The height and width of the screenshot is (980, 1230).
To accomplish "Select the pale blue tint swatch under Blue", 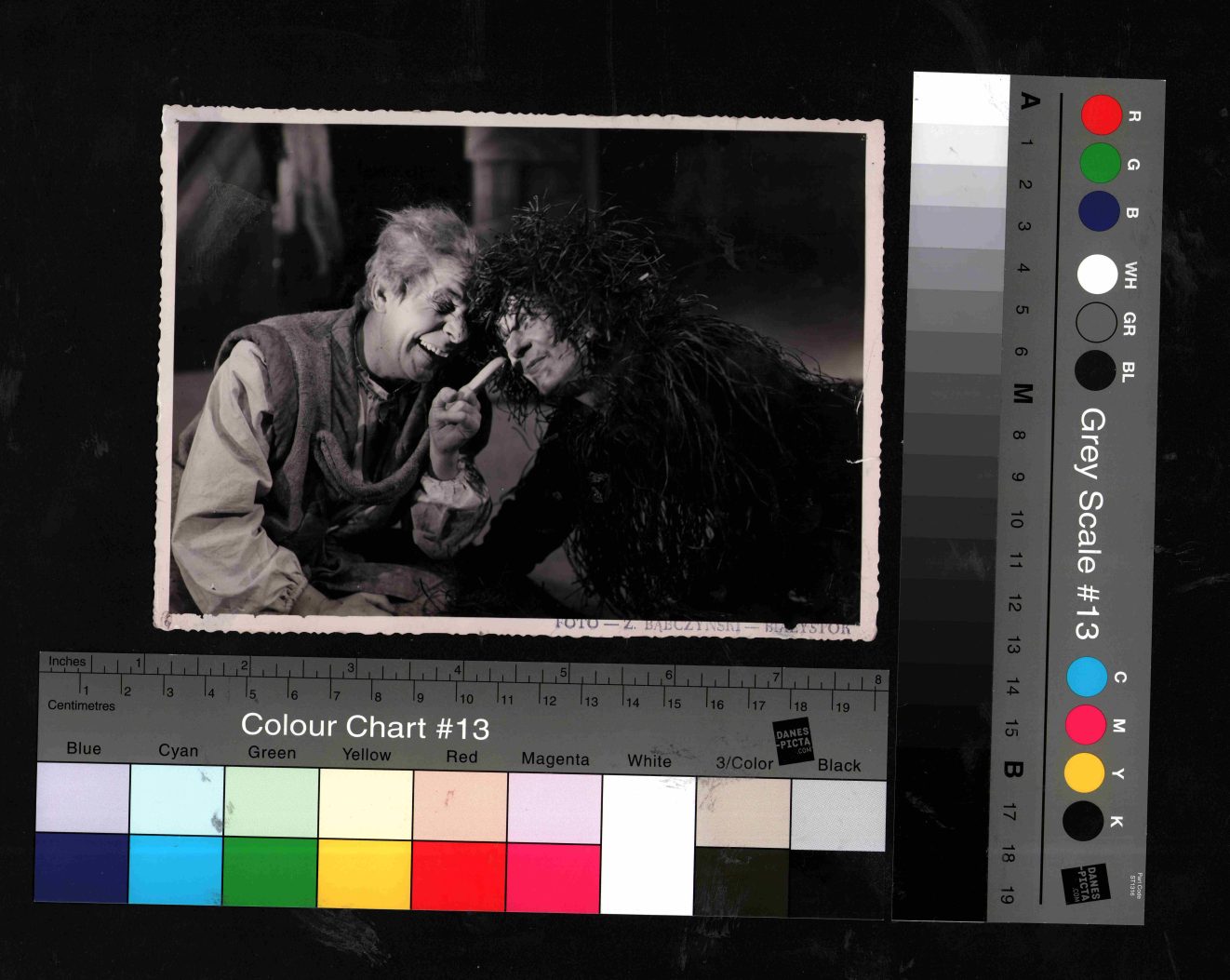I will click(x=83, y=798).
